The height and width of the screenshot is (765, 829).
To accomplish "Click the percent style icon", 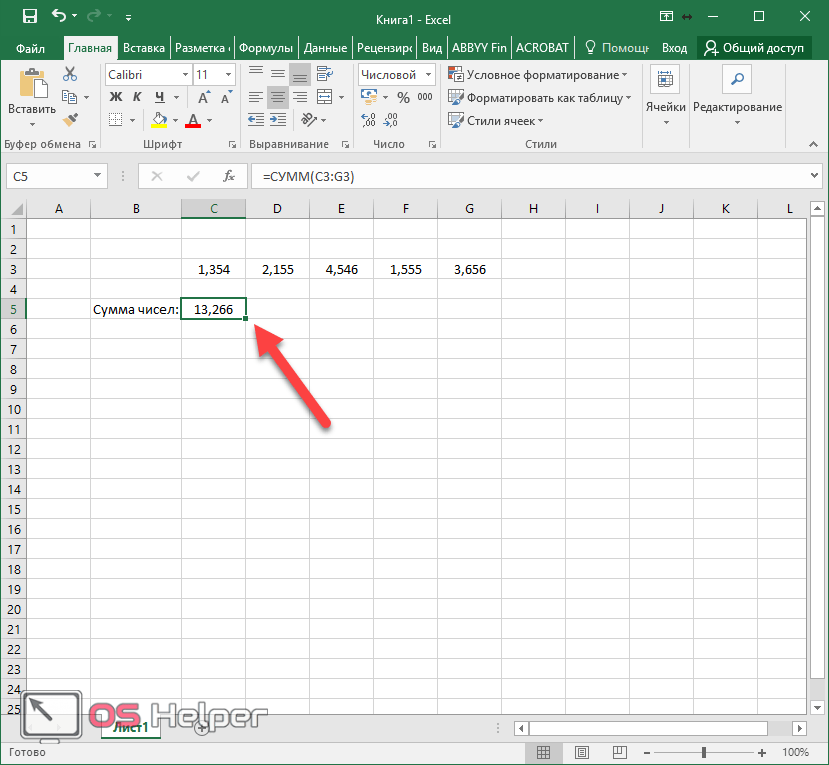I will coord(403,97).
